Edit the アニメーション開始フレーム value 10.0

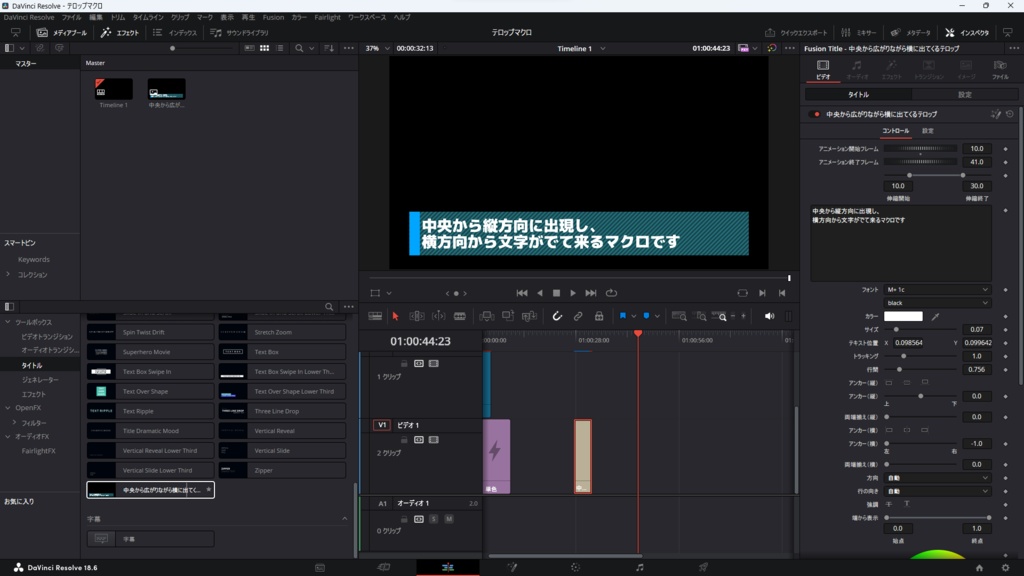pos(977,149)
